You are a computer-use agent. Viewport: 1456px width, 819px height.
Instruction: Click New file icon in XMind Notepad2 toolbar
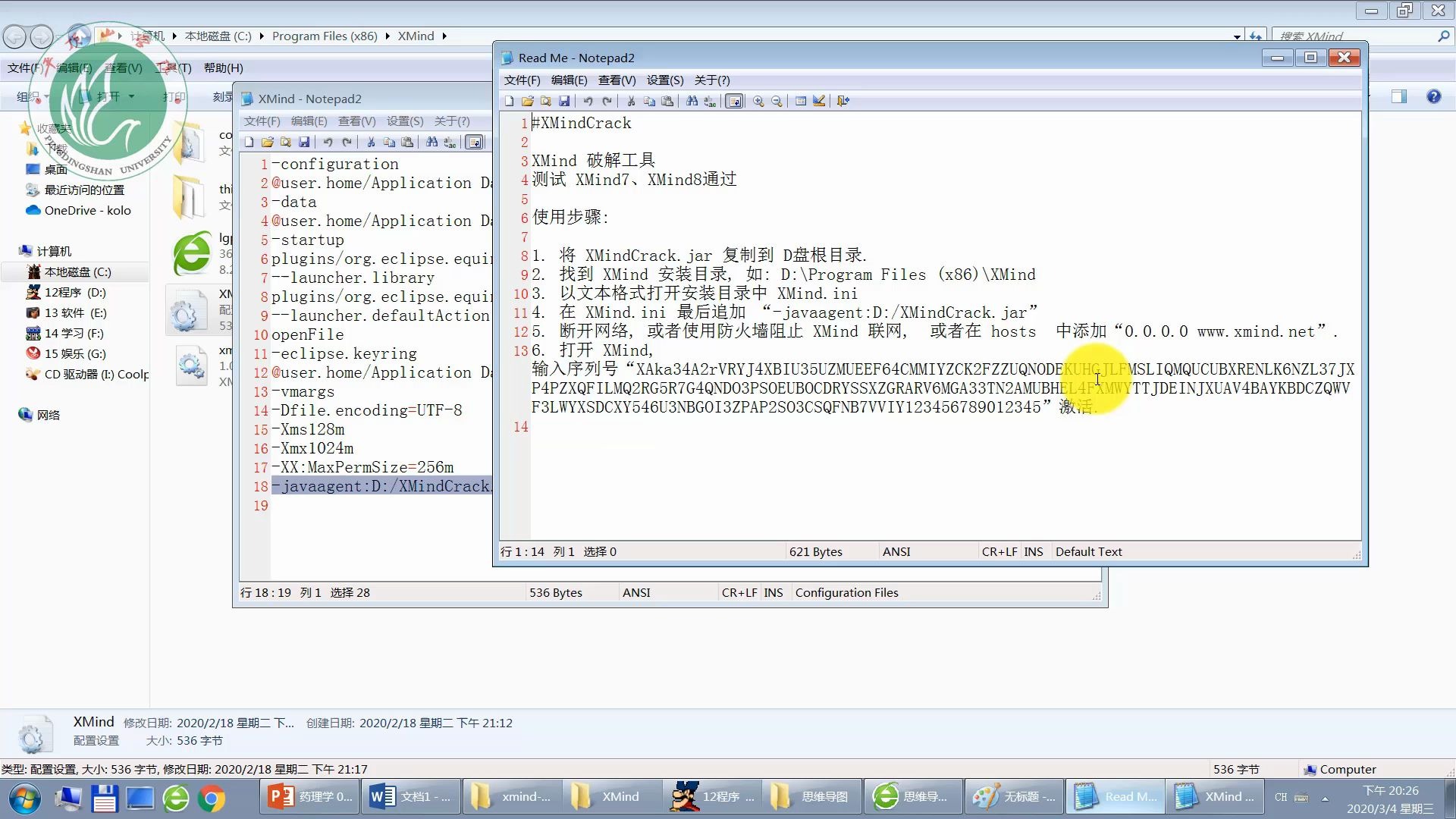[249, 142]
